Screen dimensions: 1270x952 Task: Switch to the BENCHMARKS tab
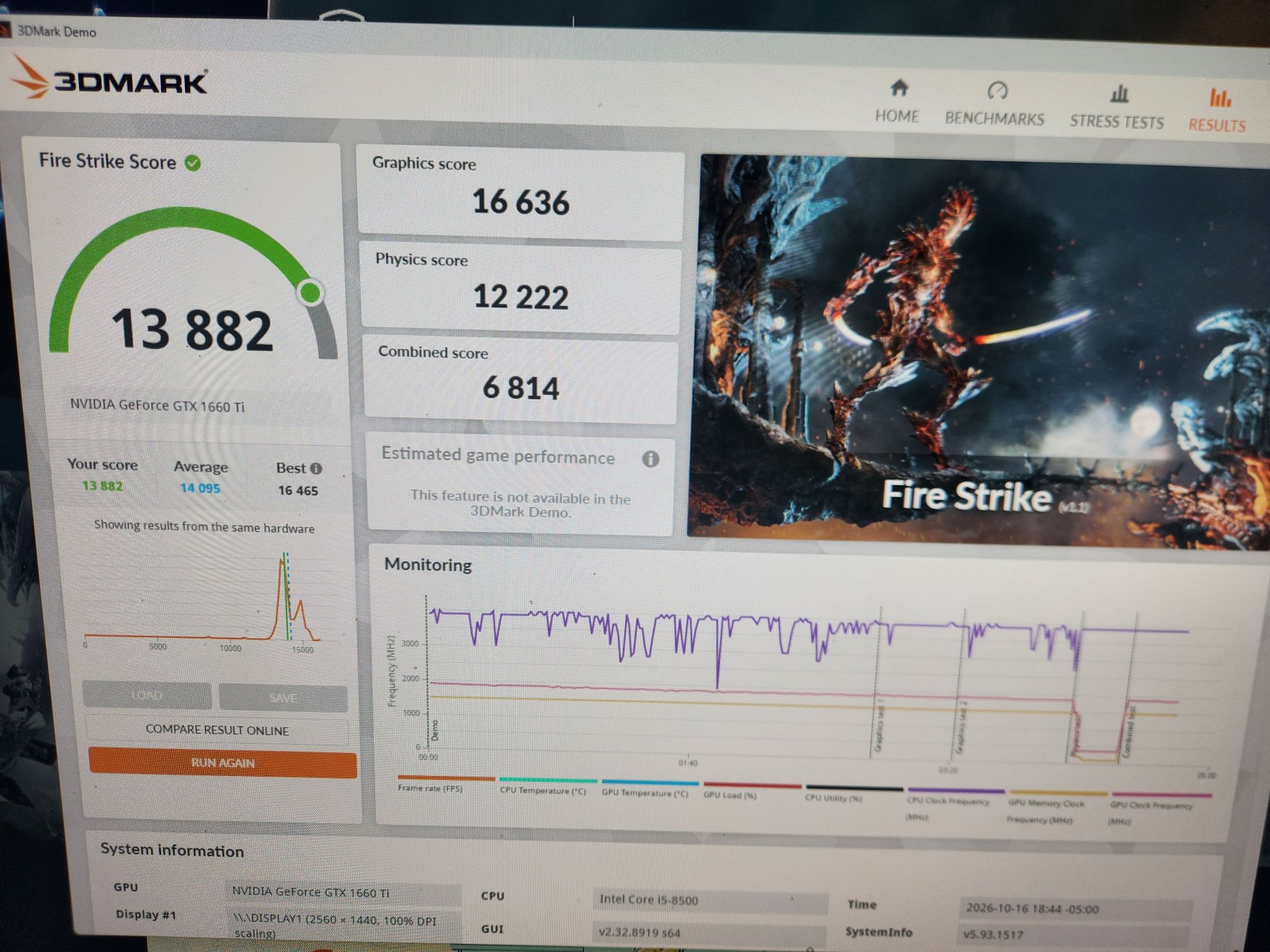click(x=994, y=105)
